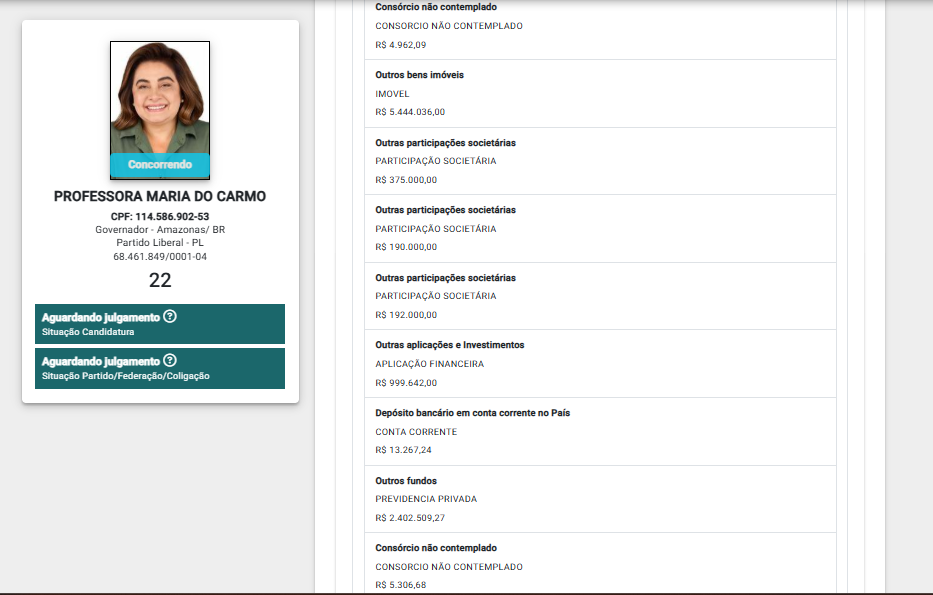
Task: Click Depósito bancário em conta corrente heading
Action: (x=472, y=413)
